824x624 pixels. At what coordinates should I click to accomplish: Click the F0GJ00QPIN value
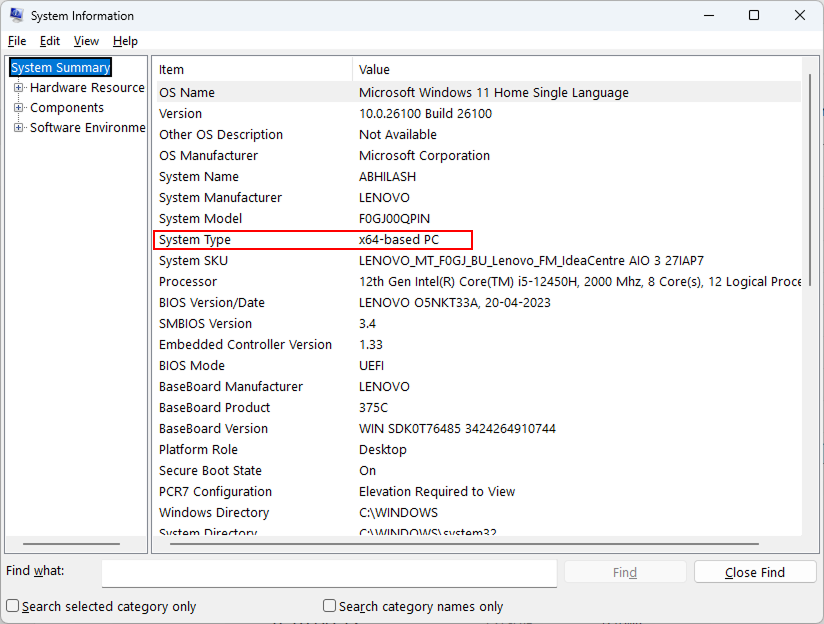[394, 219]
